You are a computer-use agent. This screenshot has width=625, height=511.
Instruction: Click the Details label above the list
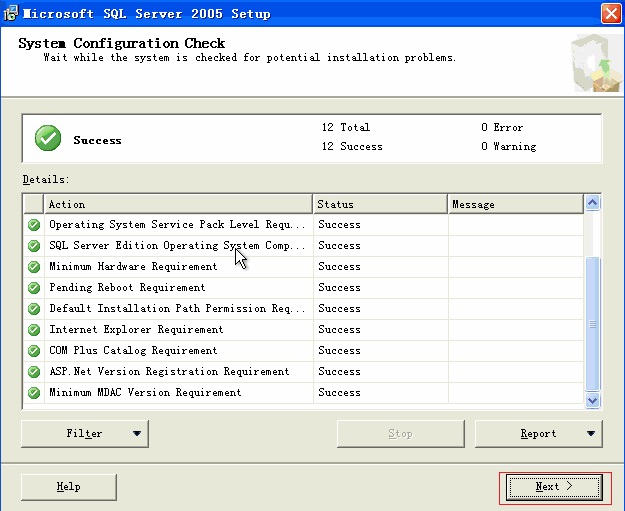46,179
